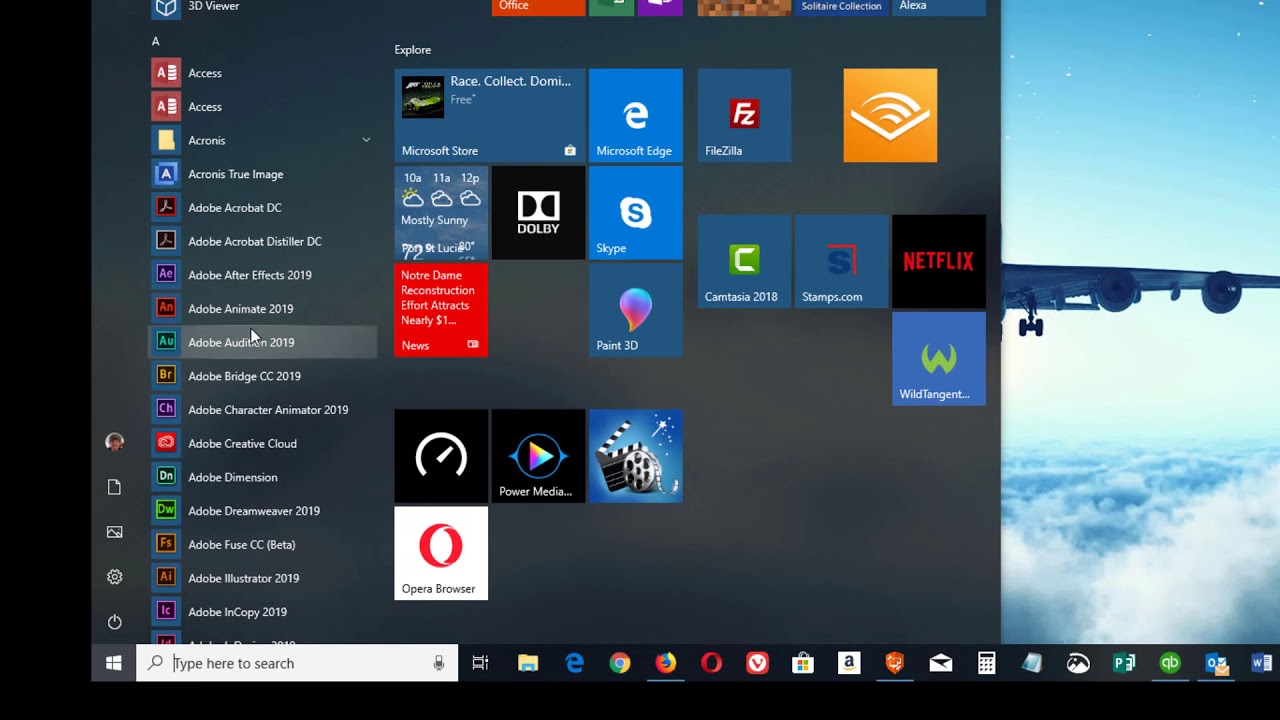Click the Windows Start button
Viewport: 1280px width, 720px height.
click(113, 663)
